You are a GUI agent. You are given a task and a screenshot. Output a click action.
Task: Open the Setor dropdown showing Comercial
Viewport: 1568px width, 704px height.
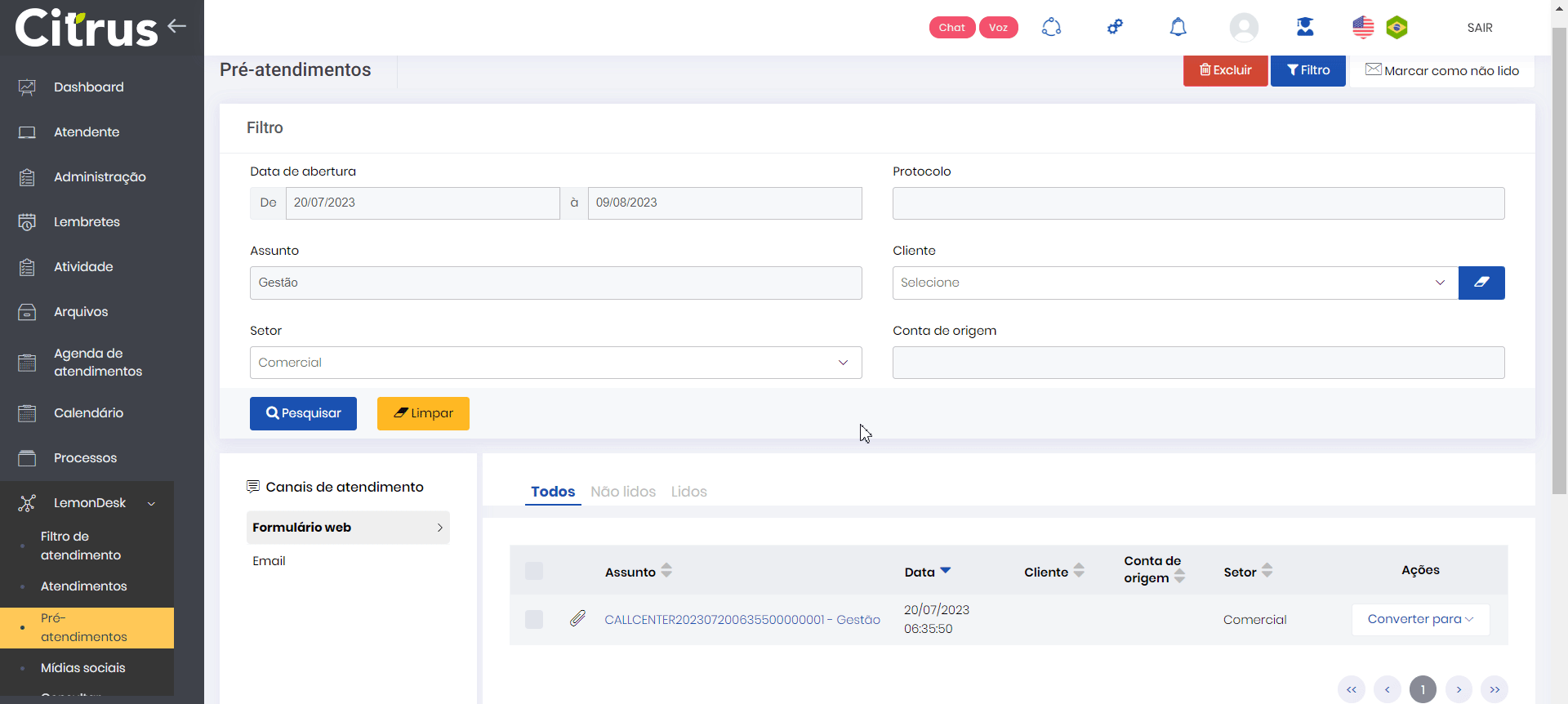pyautogui.click(x=555, y=363)
